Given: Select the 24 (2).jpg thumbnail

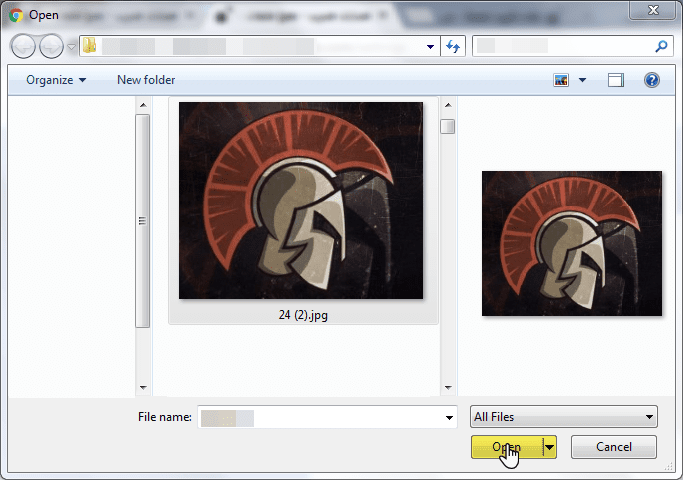Looking at the screenshot, I should 300,200.
